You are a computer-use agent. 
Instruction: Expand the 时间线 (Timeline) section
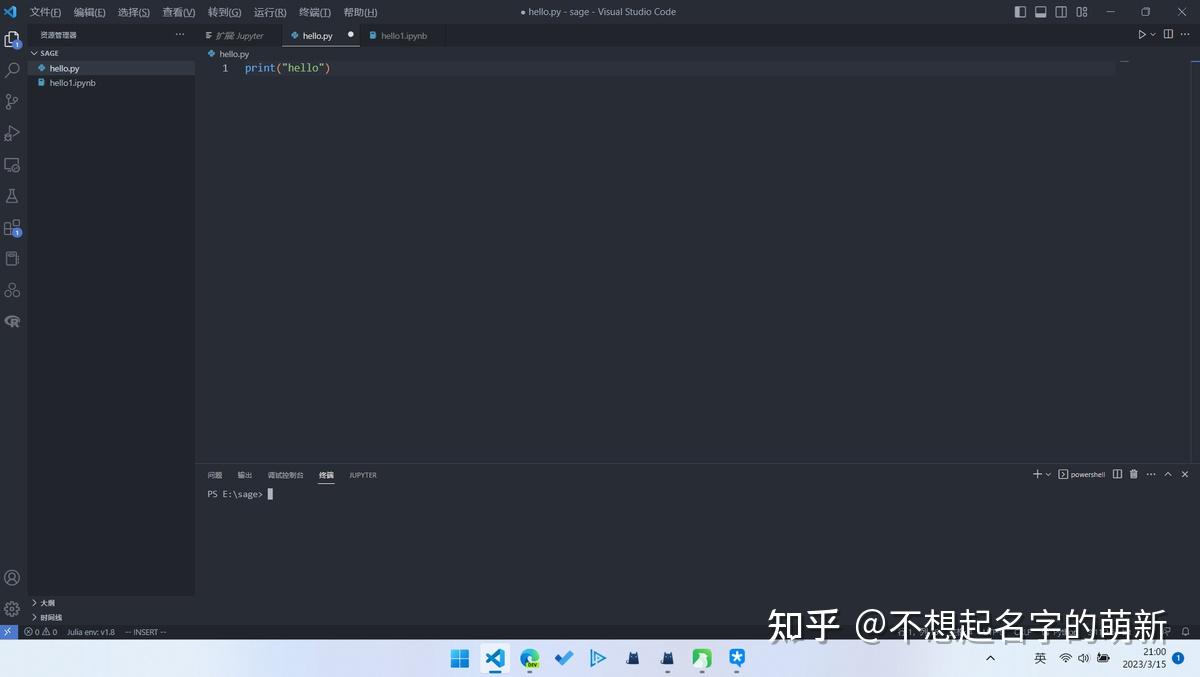48,617
